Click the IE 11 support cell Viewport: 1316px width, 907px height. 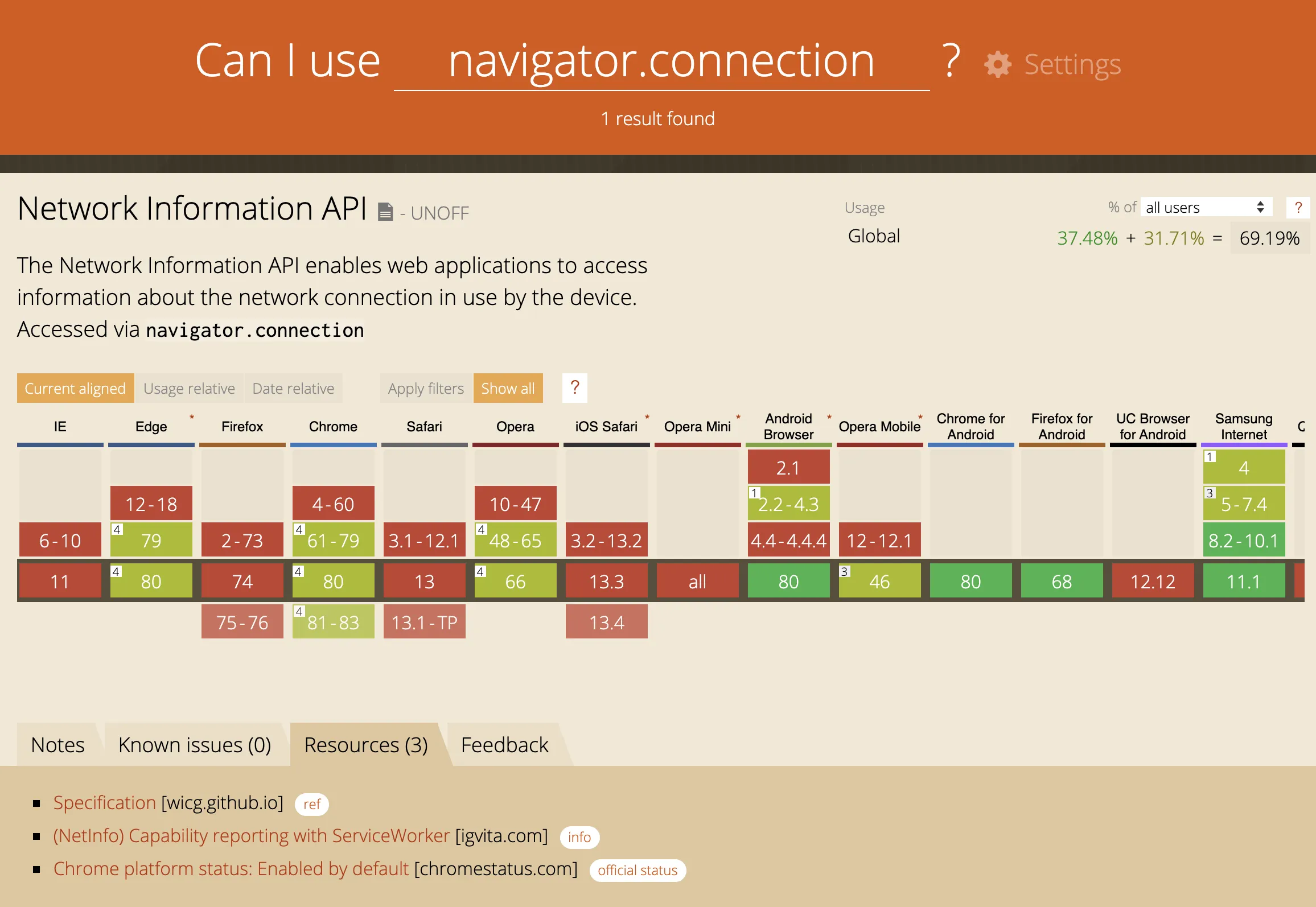(60, 582)
